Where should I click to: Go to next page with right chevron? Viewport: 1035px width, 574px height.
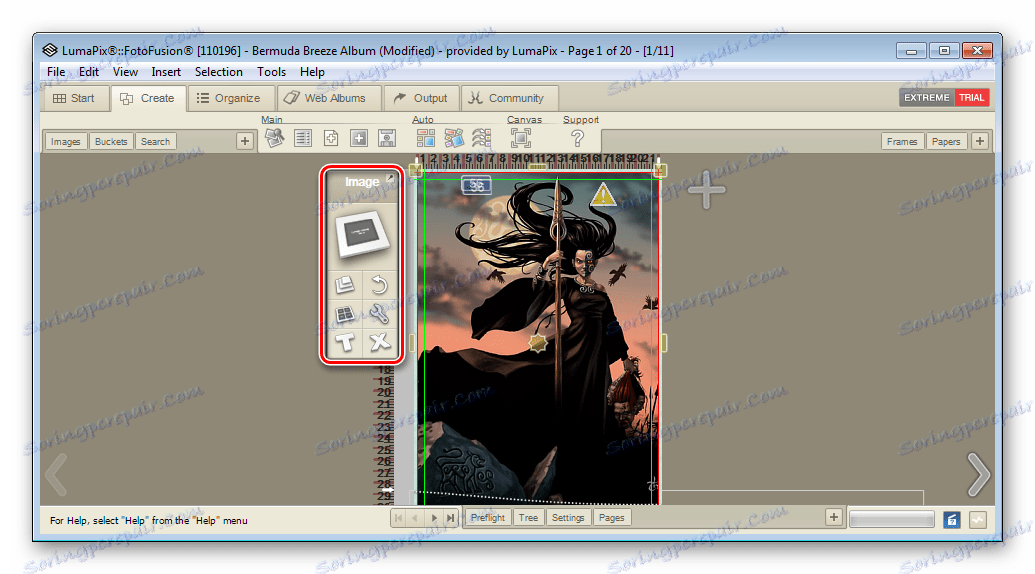coord(978,474)
